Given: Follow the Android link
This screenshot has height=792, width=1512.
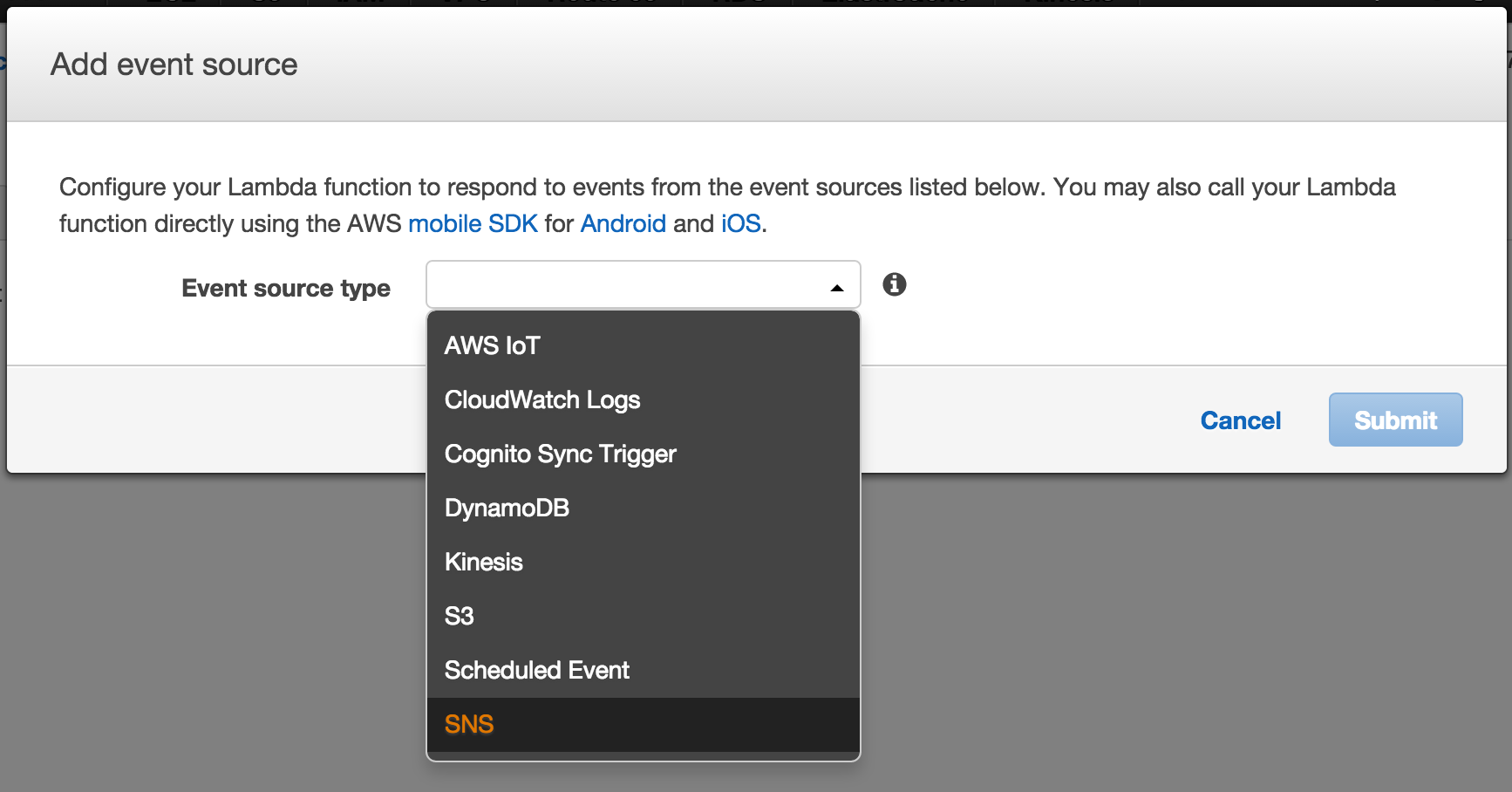Looking at the screenshot, I should point(623,223).
